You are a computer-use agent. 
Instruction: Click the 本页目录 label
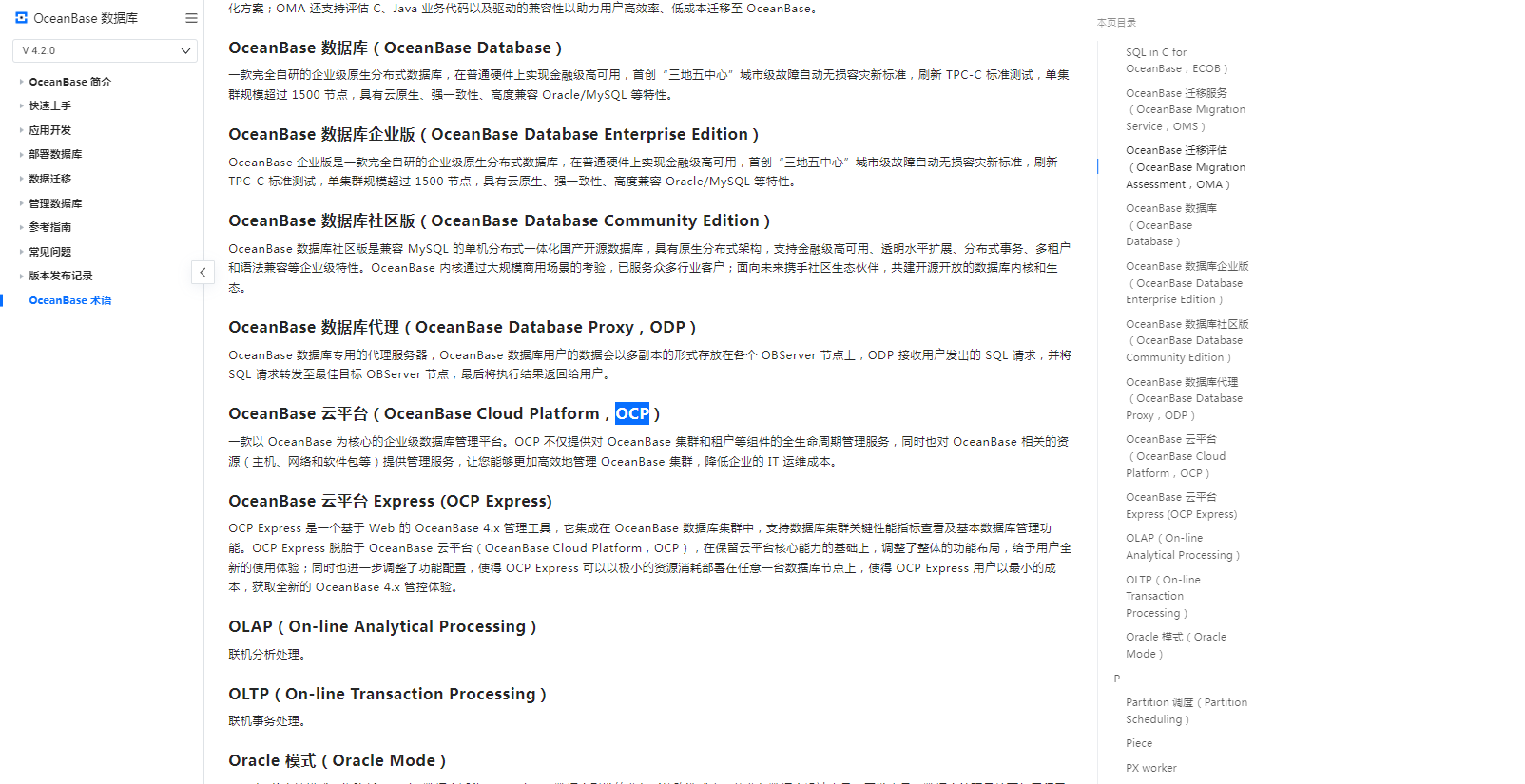pos(1116,22)
